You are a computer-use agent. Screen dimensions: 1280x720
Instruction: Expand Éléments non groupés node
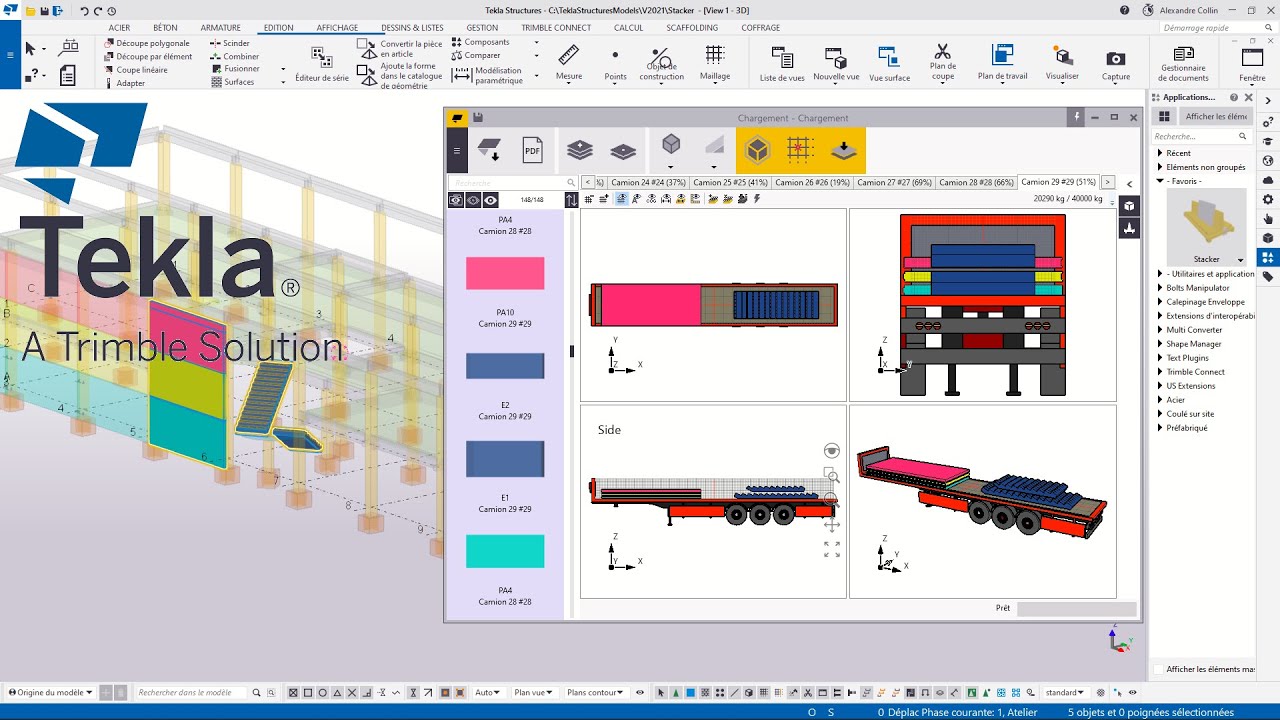tap(1160, 167)
